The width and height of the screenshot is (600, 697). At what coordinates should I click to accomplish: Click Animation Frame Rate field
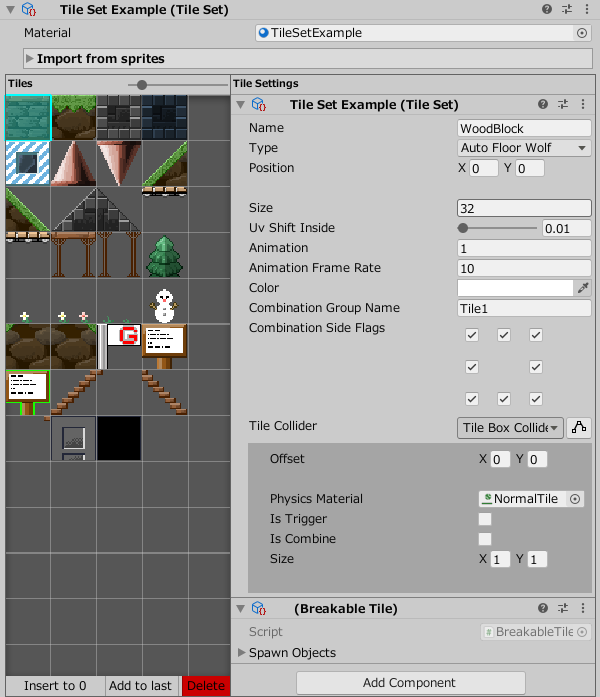(x=524, y=268)
